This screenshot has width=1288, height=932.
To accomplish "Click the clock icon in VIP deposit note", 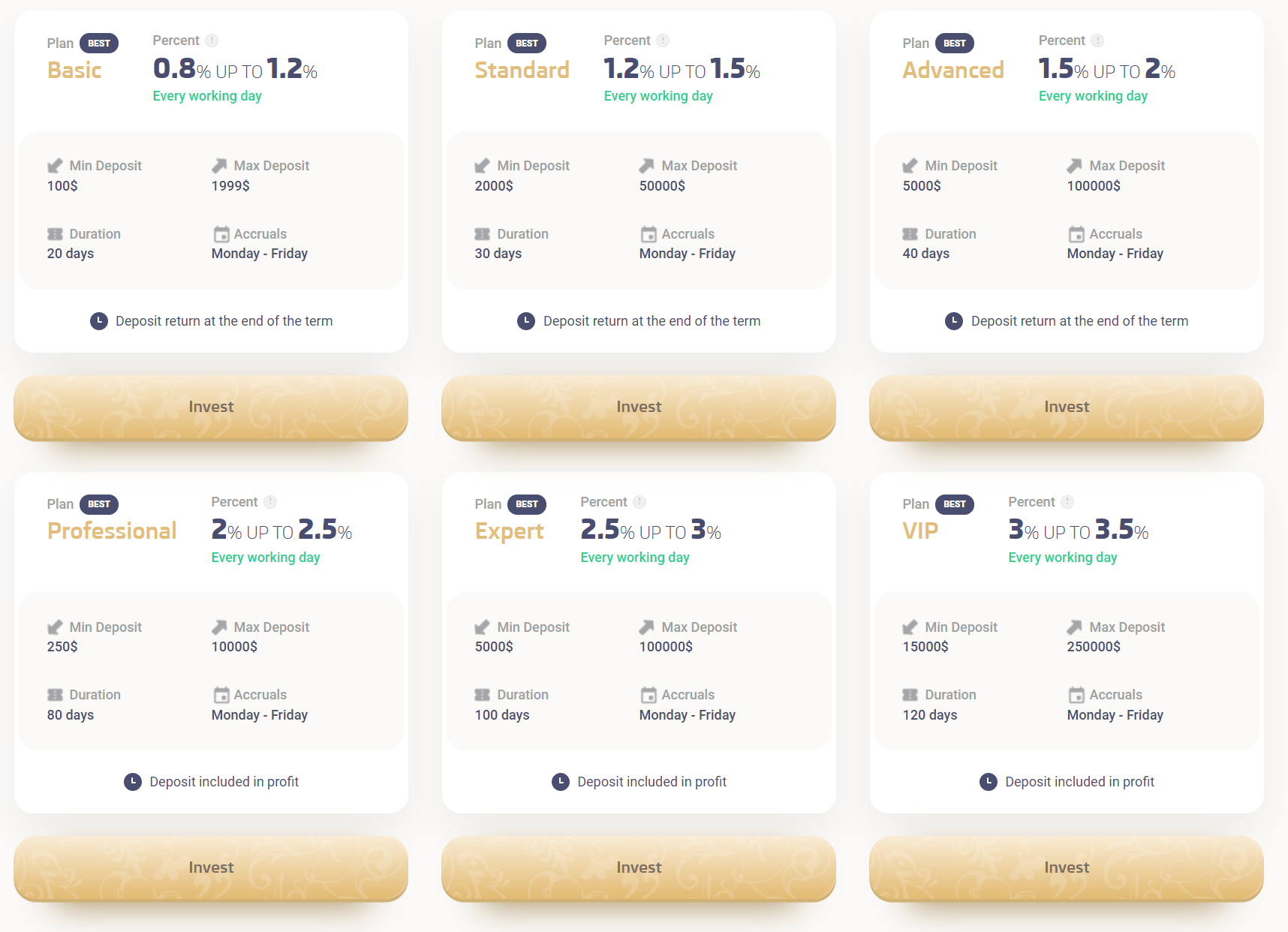I will click(989, 782).
